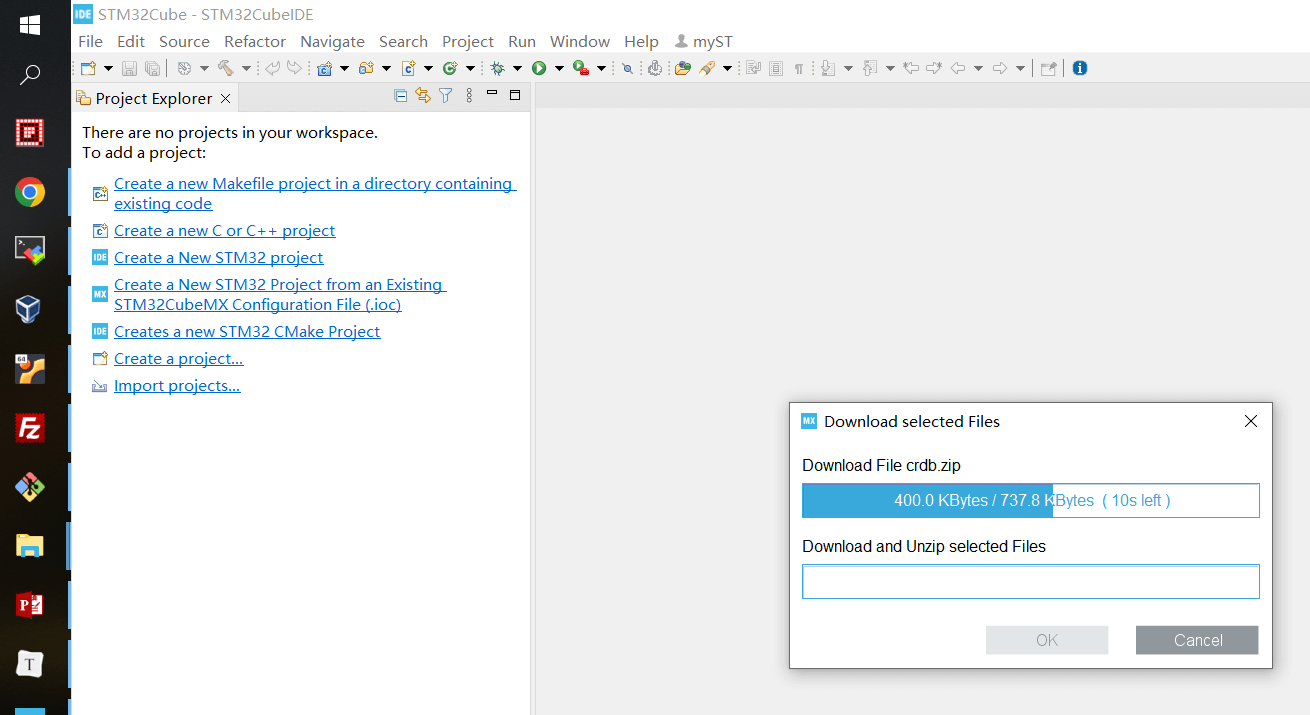Click the Create a project link

click(x=178, y=358)
